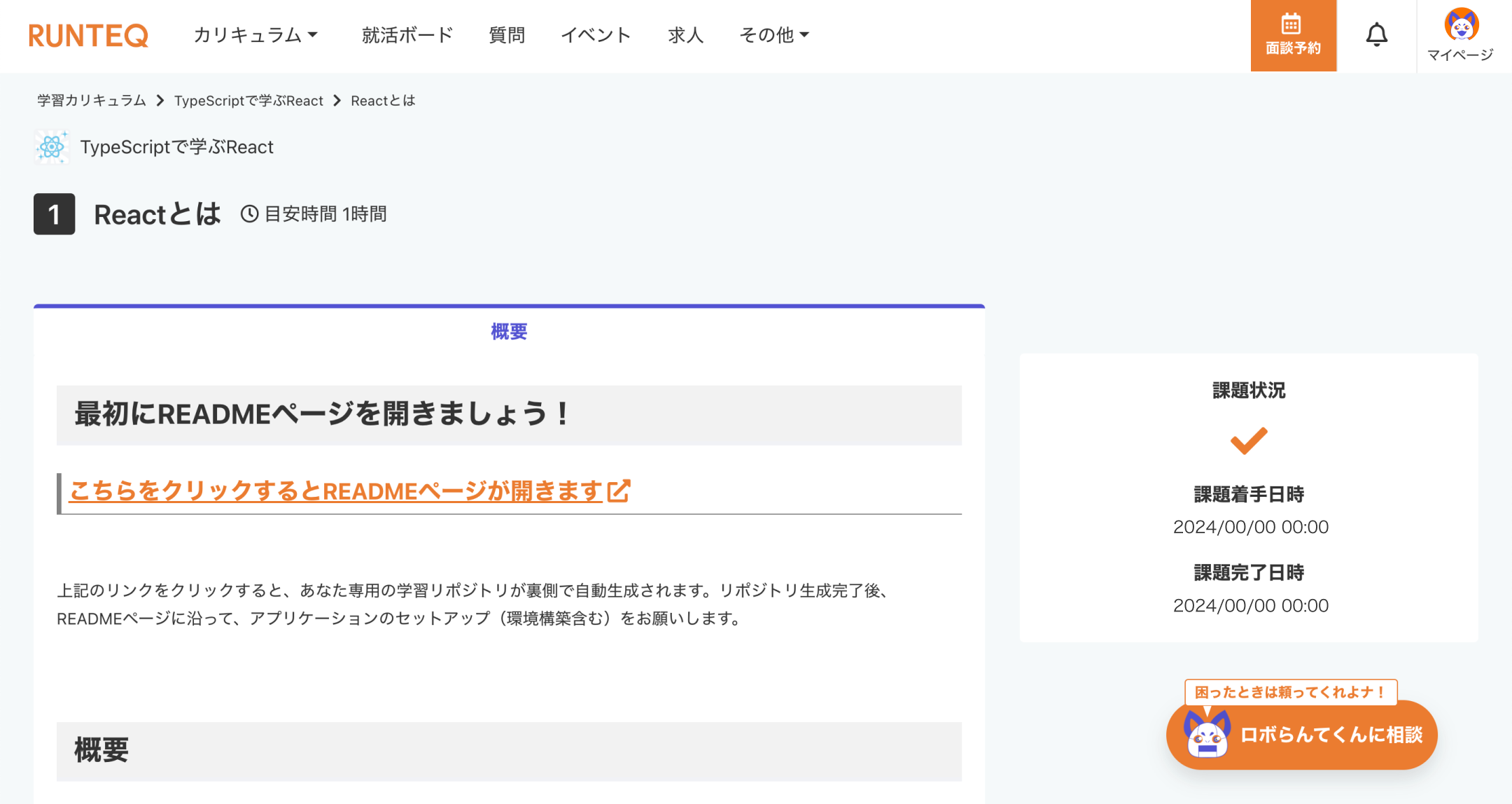Select the 概要 tab
The width and height of the screenshot is (1512, 804).
[509, 332]
